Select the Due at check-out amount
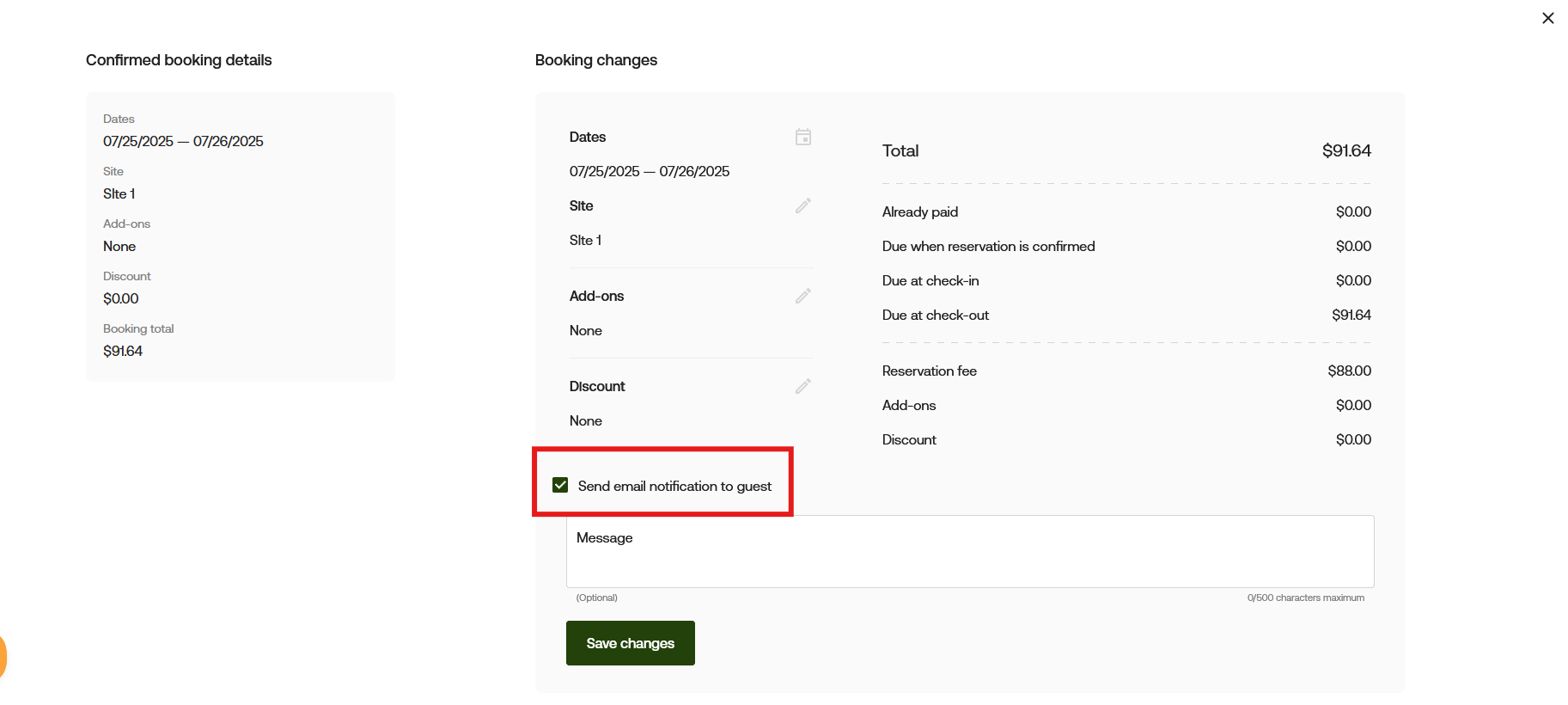 1351,315
